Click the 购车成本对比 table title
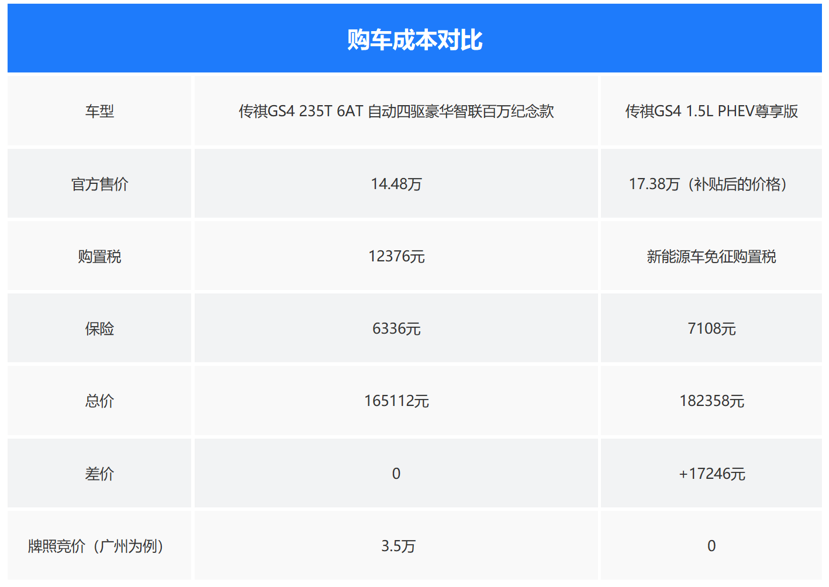This screenshot has height=587, width=829. [414, 39]
